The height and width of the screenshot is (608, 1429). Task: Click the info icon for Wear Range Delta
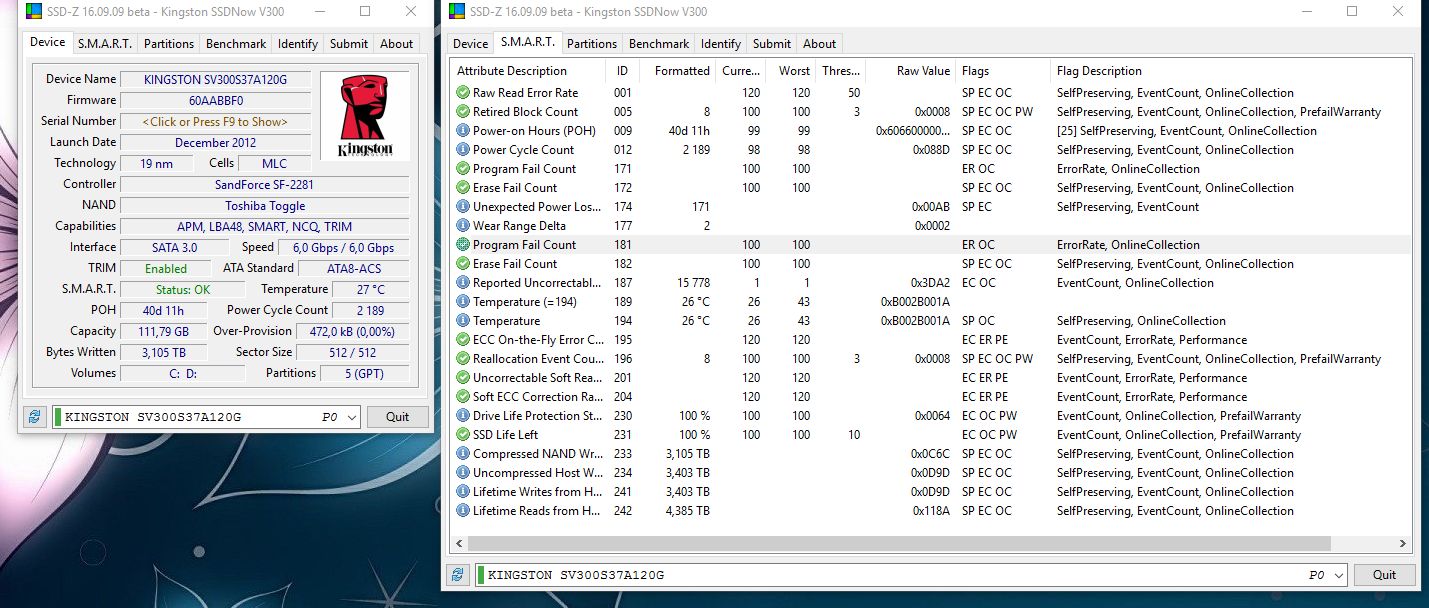click(x=463, y=226)
